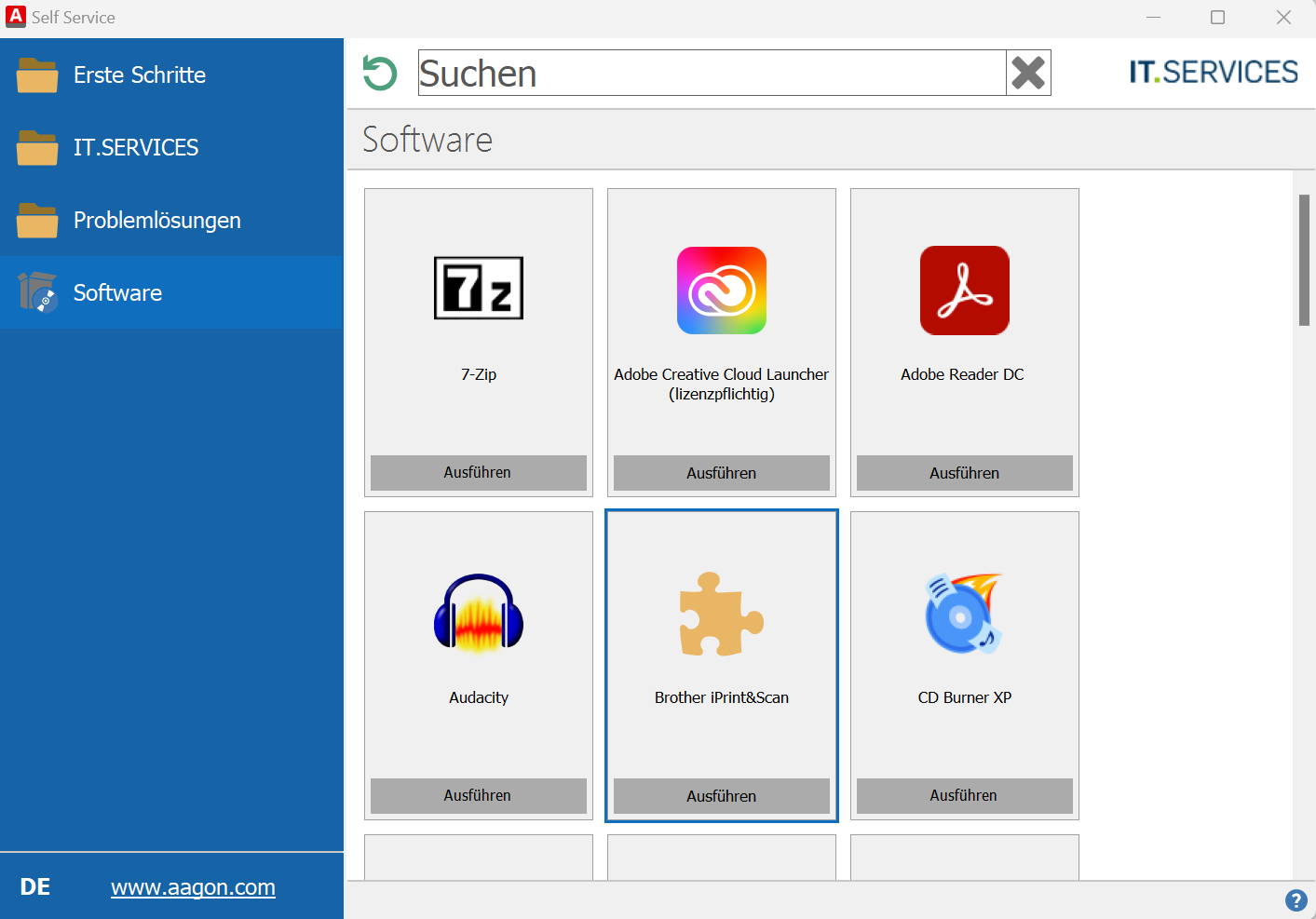Click the Adobe Creative Cloud icon
Viewport: 1316px width, 919px height.
(721, 291)
